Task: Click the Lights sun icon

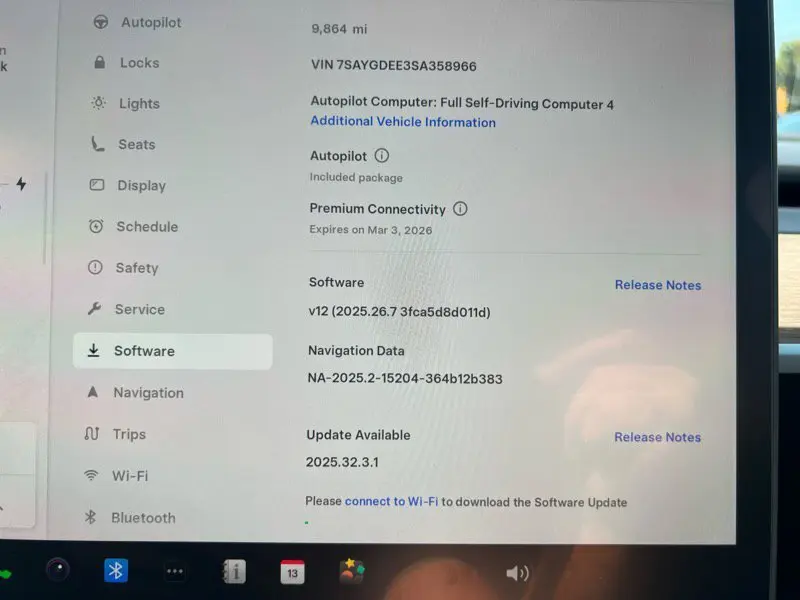Action: click(x=98, y=103)
